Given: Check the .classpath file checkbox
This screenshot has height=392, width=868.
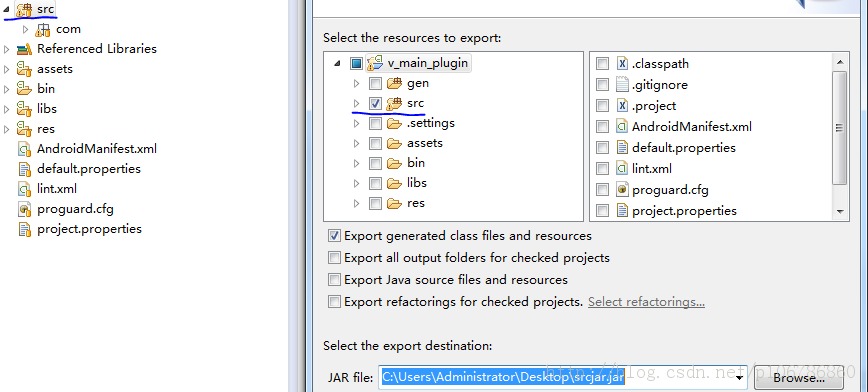Looking at the screenshot, I should [602, 64].
